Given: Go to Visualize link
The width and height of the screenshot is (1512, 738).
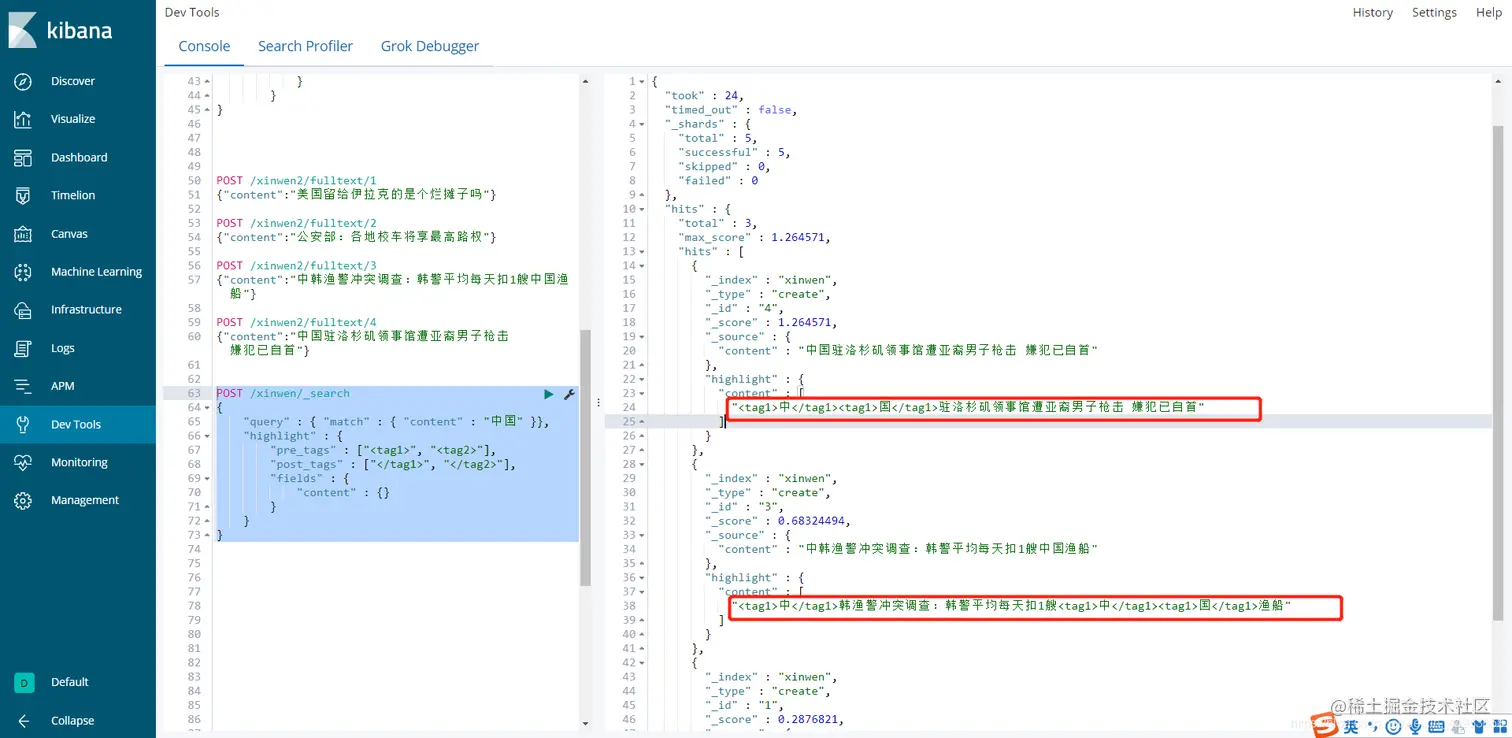Looking at the screenshot, I should [x=73, y=119].
